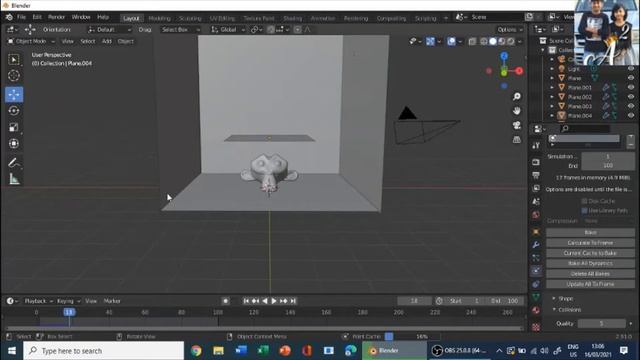Open the Particles properties tab
This screenshot has height=360, width=640.
pos(536,258)
